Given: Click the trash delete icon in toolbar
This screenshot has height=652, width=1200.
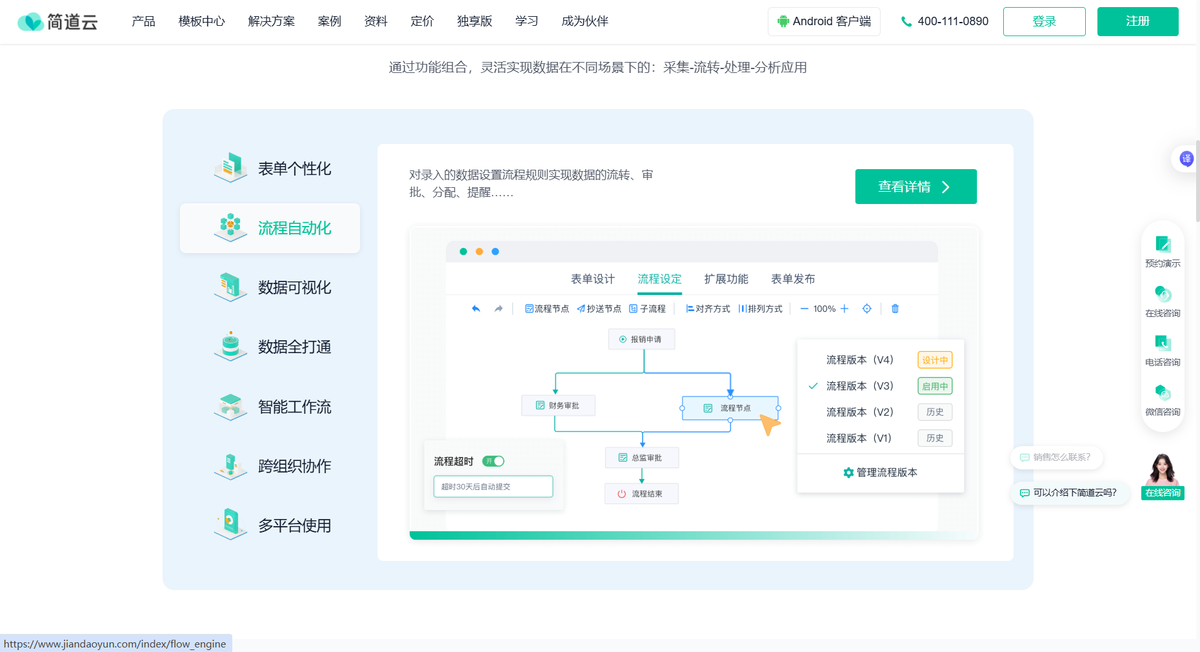Looking at the screenshot, I should pos(895,309).
